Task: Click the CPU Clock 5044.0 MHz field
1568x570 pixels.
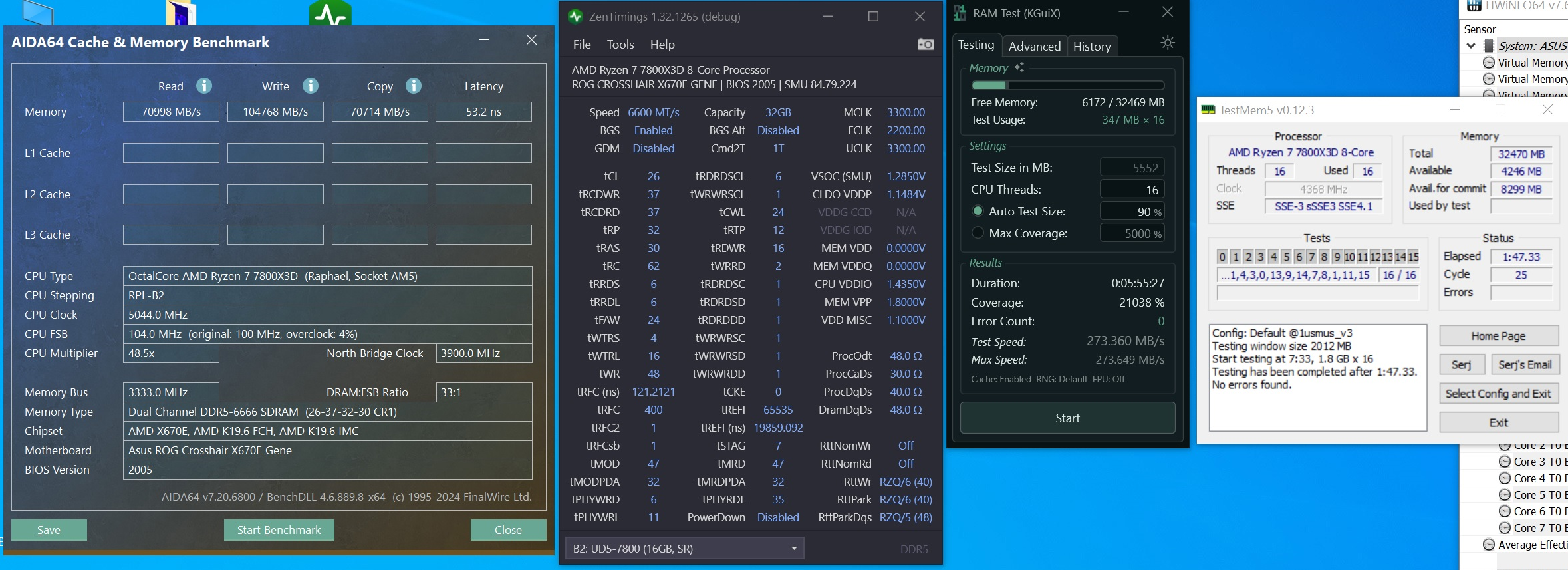Action: tap(328, 315)
